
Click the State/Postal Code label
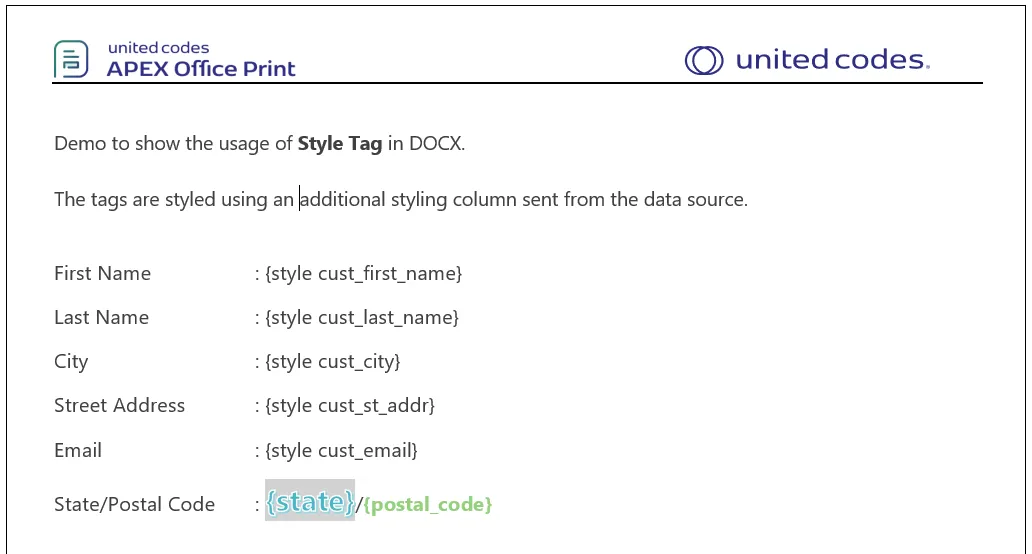pyautogui.click(x=134, y=505)
